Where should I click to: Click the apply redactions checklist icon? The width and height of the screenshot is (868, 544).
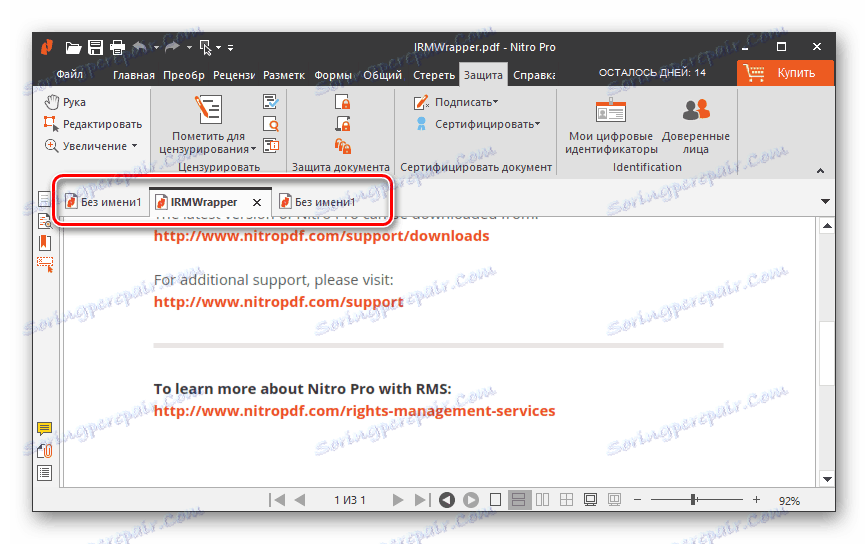pos(271,102)
